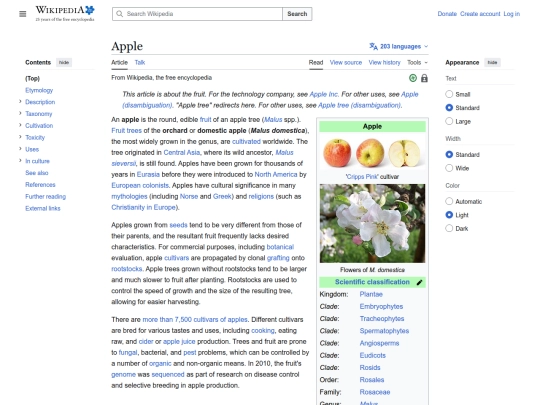
Task: Click the search magnifier icon
Action: point(120,14)
